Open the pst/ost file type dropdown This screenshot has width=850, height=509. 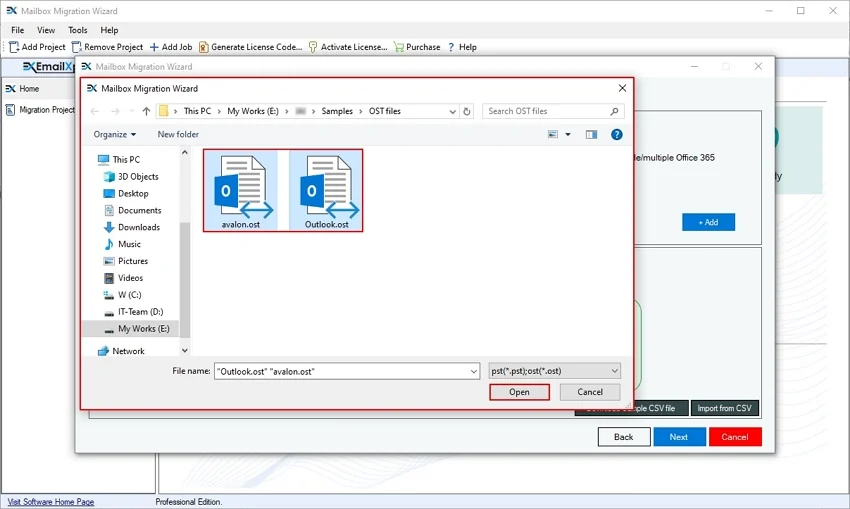click(x=554, y=371)
